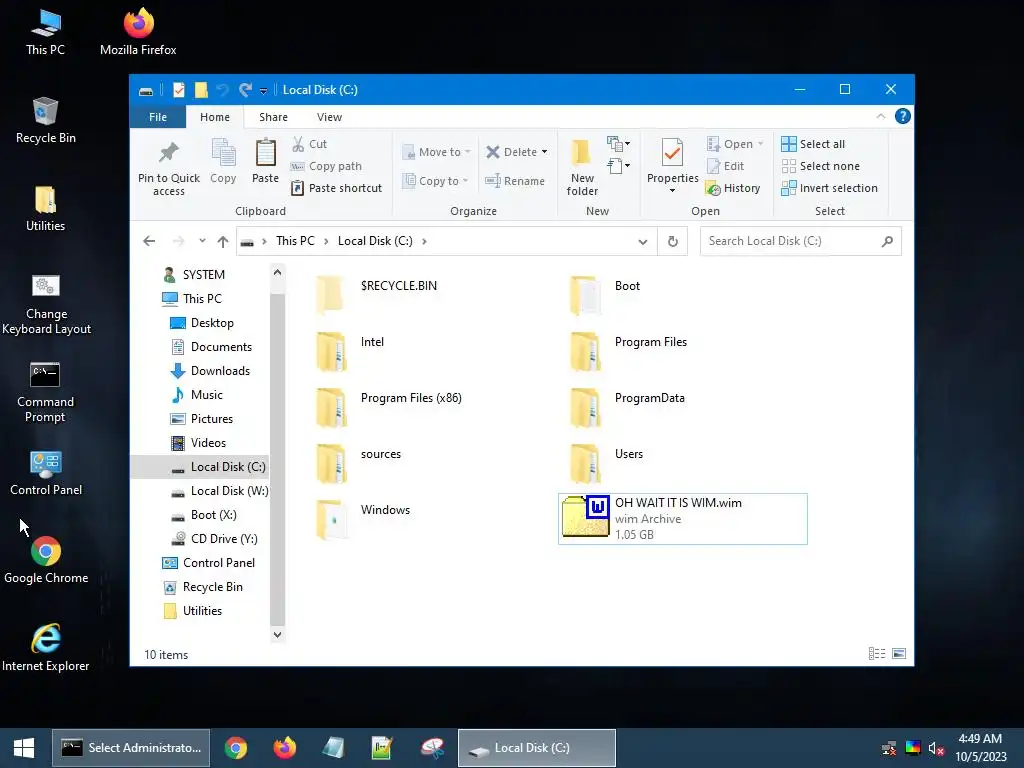The height and width of the screenshot is (768, 1024).
Task: Open the File menu tab
Action: (x=157, y=117)
